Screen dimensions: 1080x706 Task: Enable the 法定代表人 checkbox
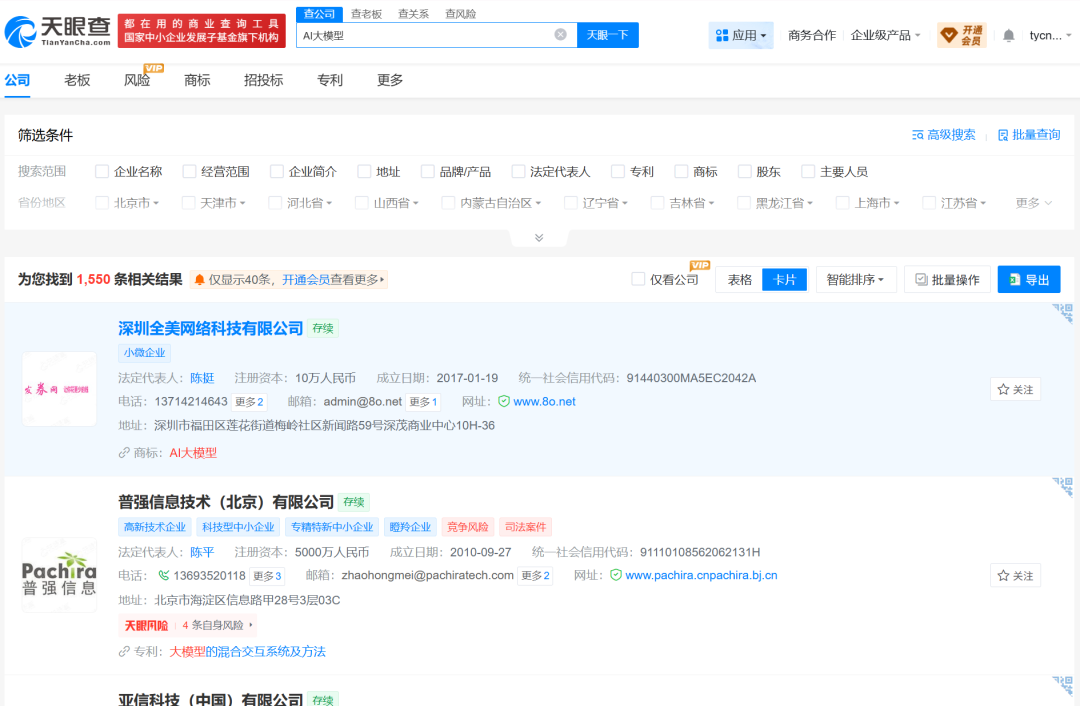coord(518,172)
